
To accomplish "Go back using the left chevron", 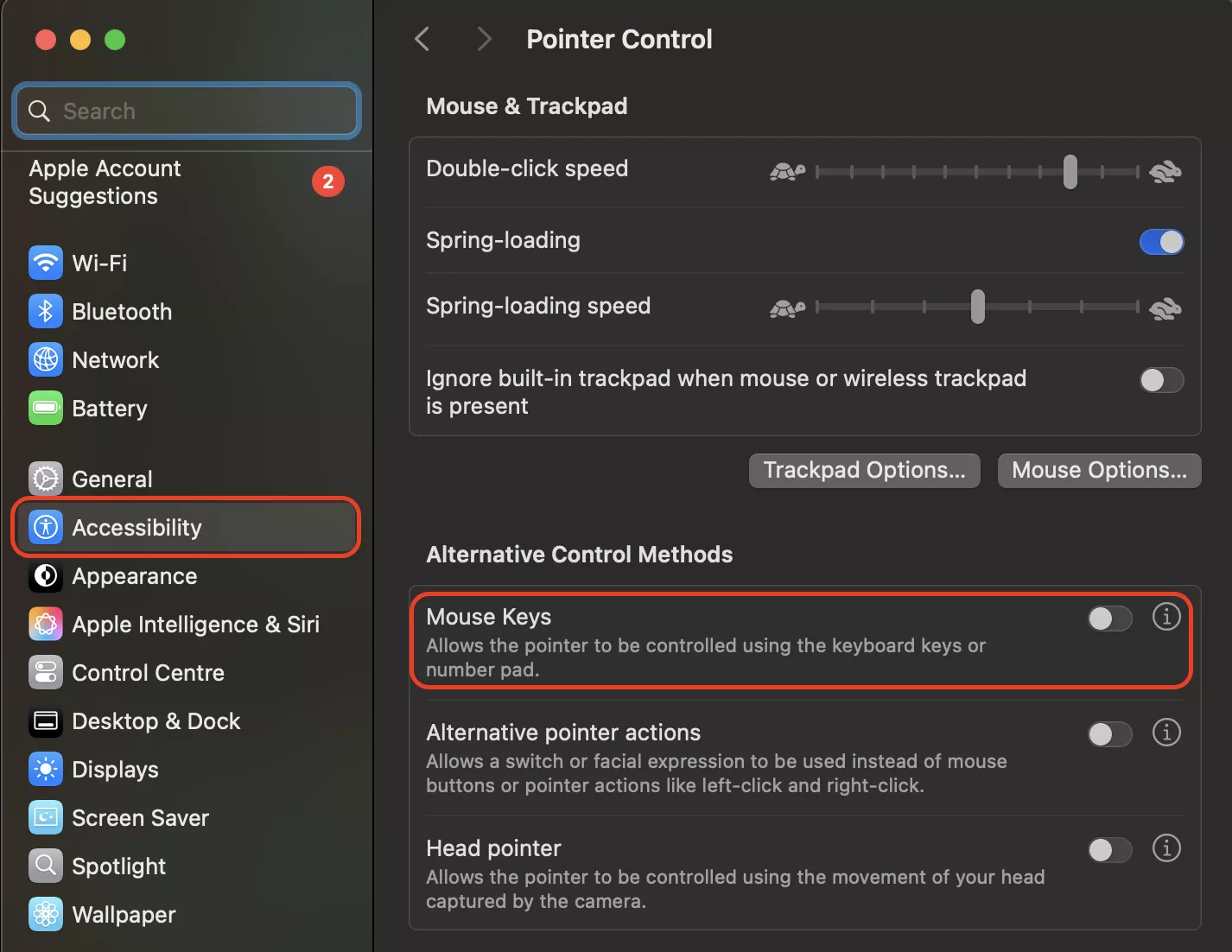I will tap(422, 39).
